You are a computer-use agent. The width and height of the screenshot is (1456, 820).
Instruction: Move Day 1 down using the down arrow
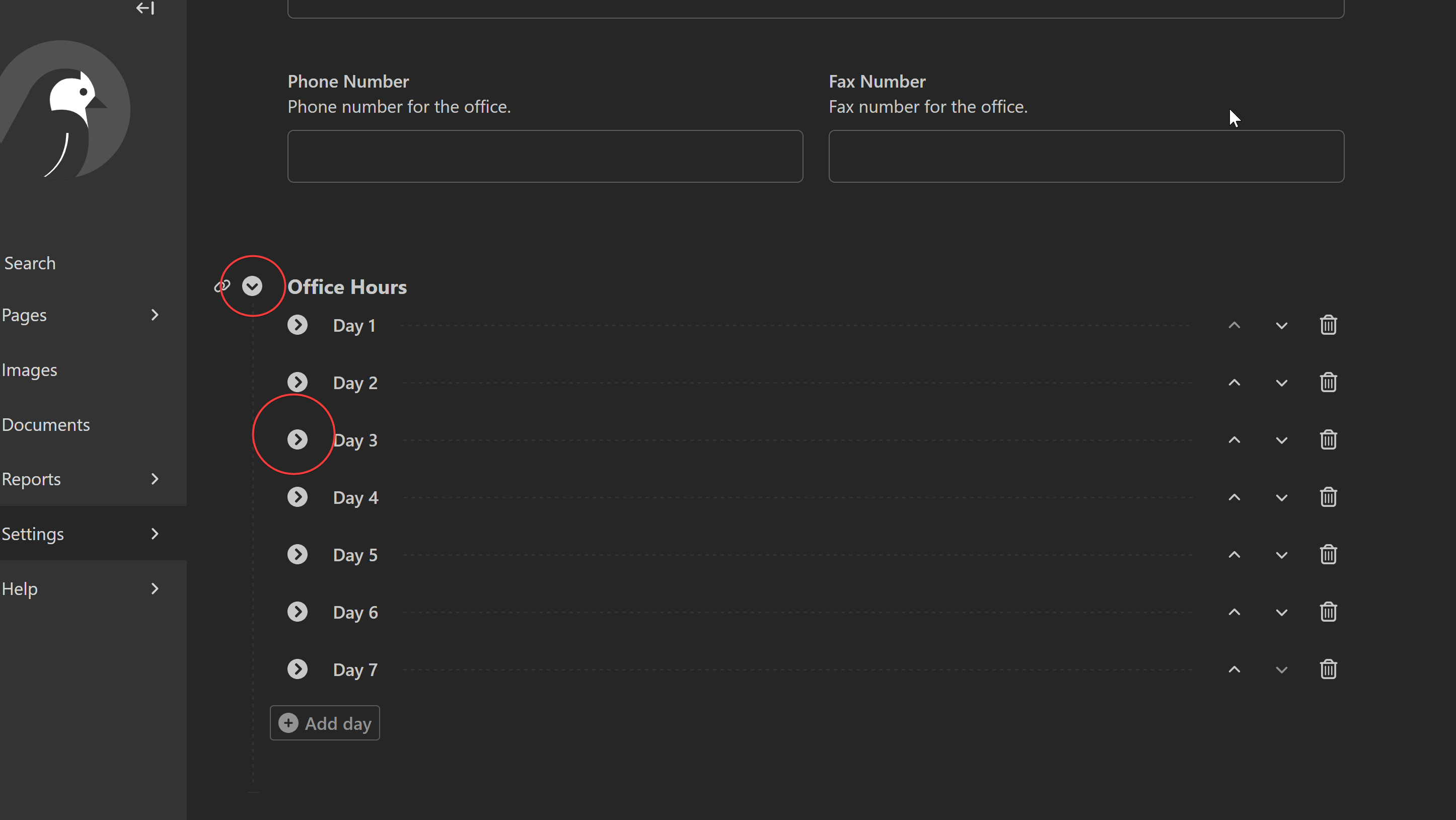(1281, 325)
